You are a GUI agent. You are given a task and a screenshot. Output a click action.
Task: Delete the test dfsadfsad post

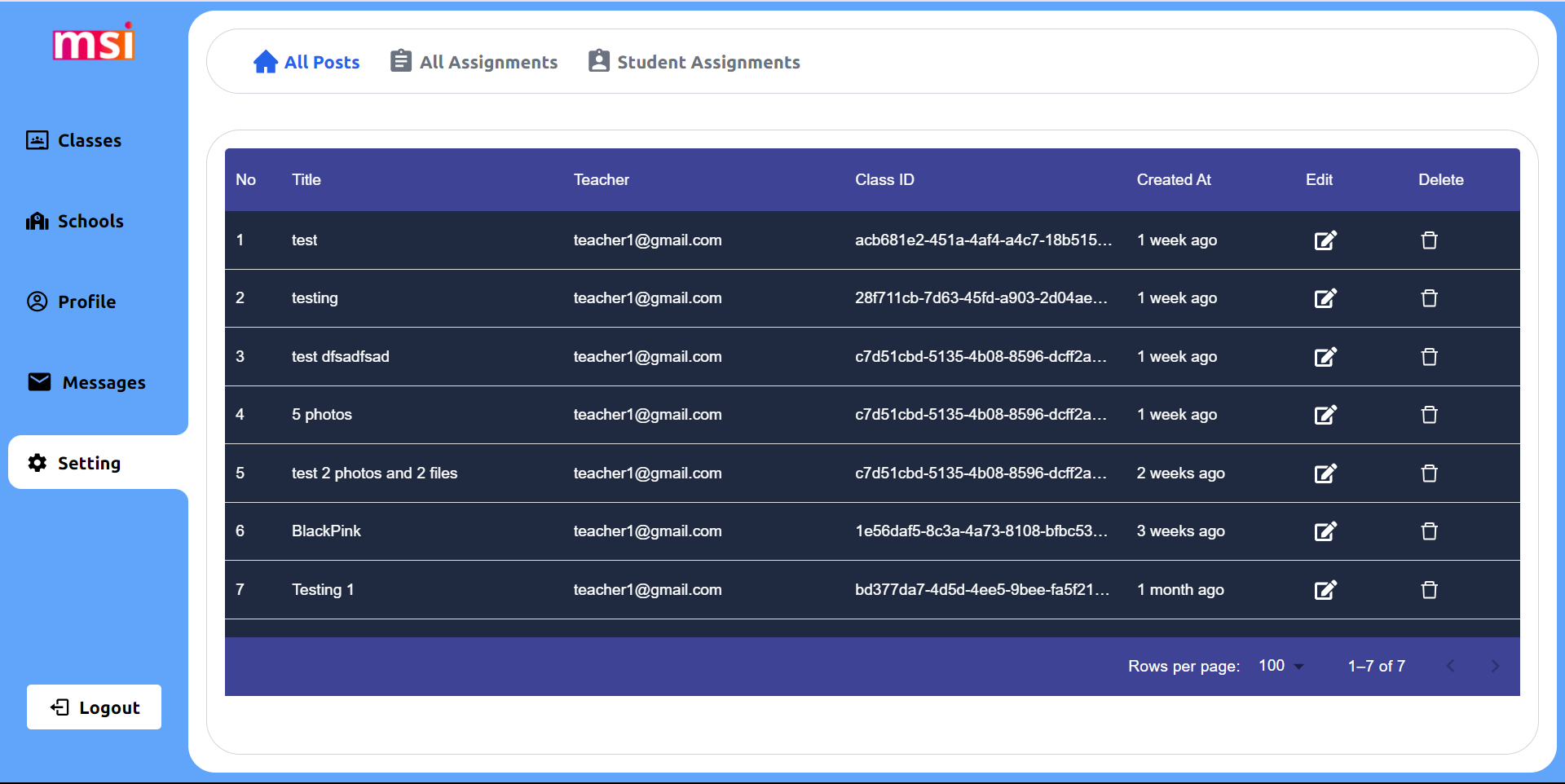click(x=1430, y=357)
